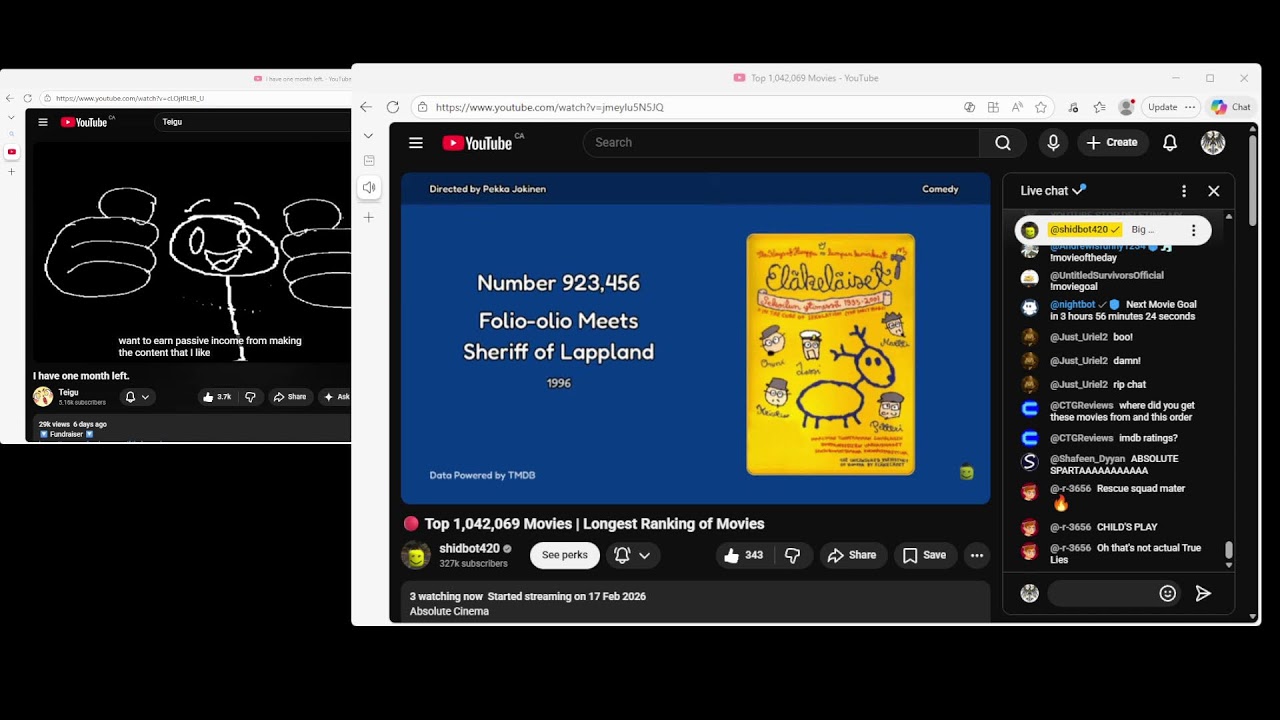
Task: Click the live chat scrollbar thumb
Action: click(1229, 550)
